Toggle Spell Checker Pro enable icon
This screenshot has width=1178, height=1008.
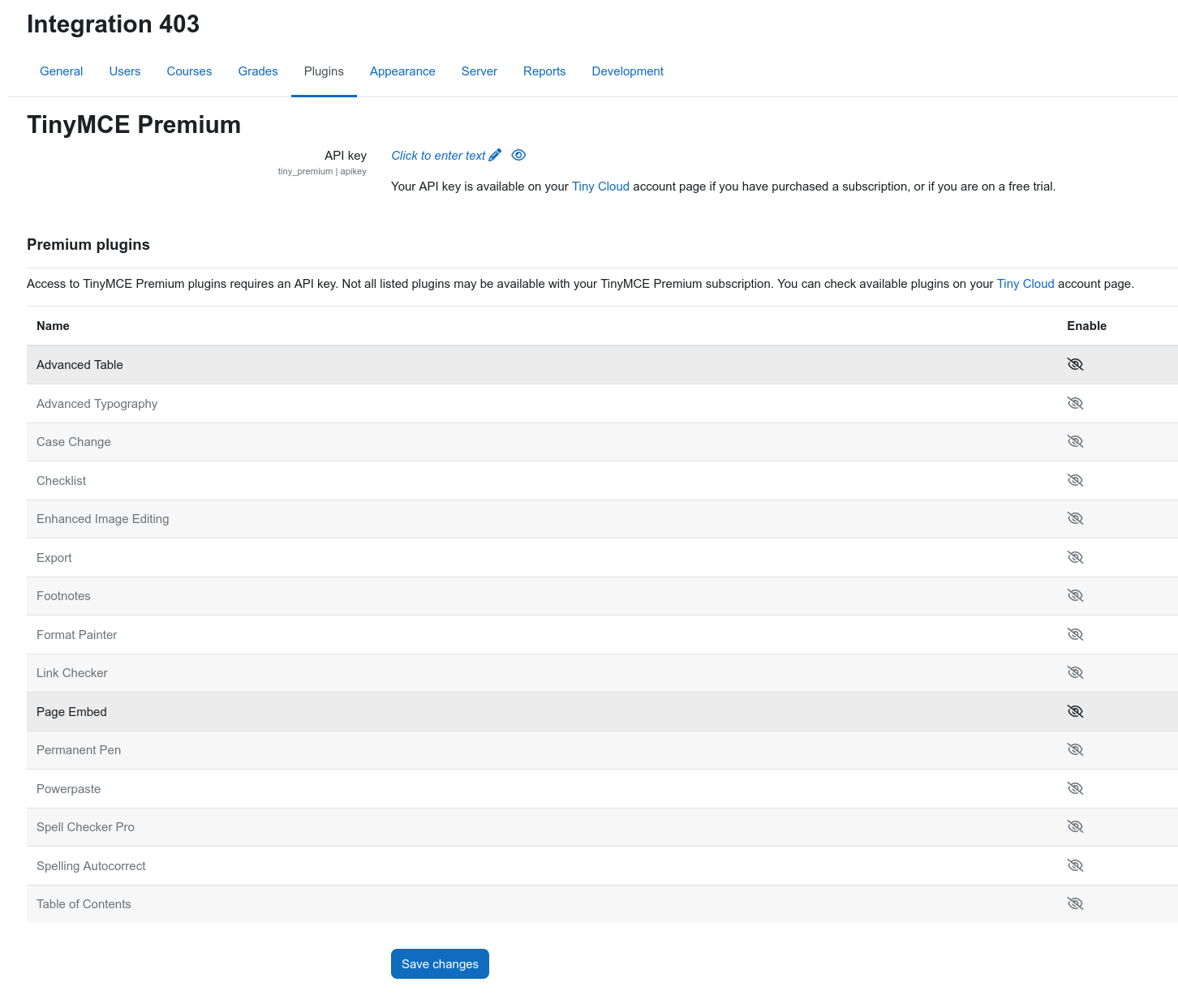1075,826
